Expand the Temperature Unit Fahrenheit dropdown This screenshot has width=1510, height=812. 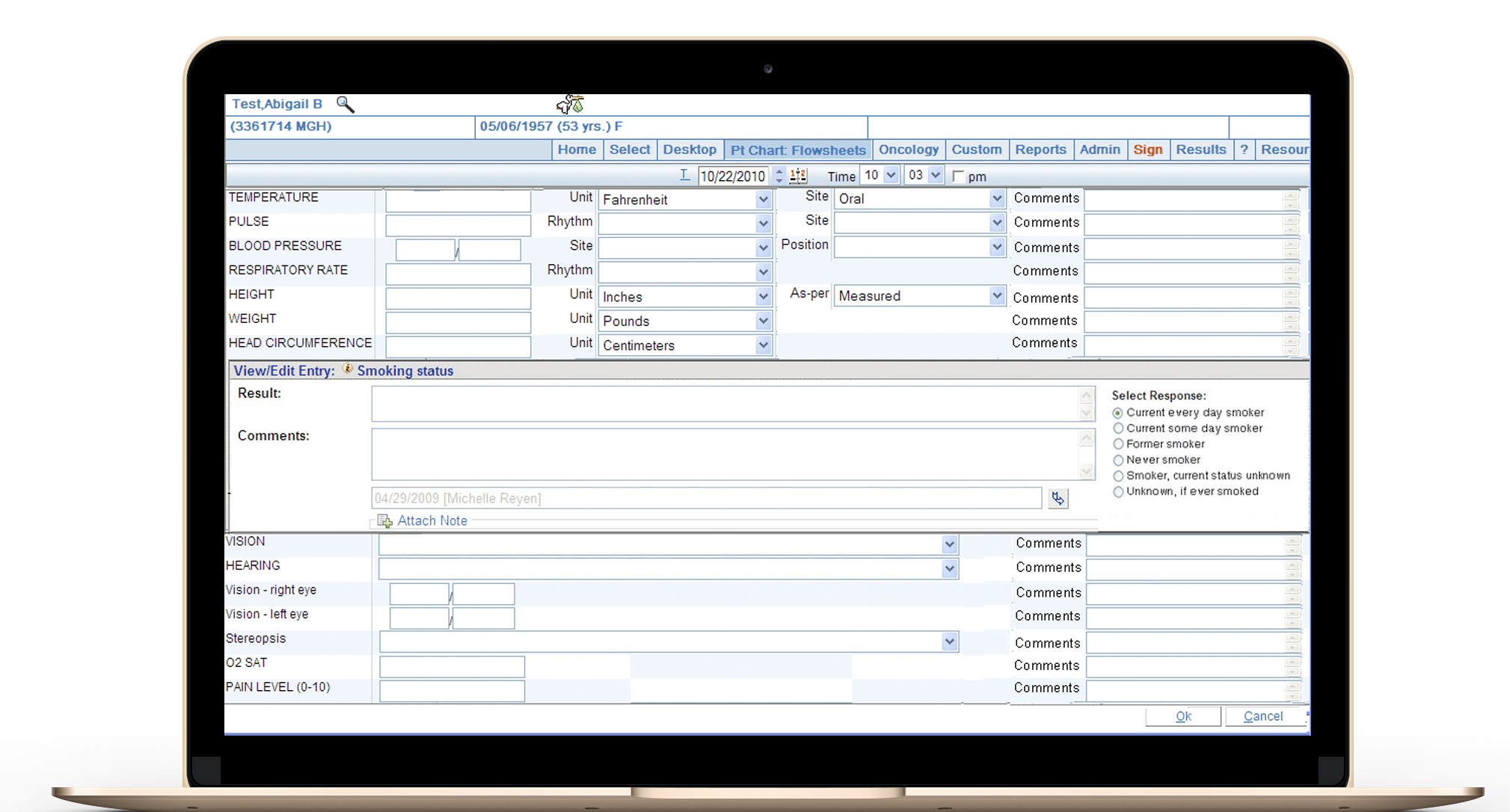tap(763, 200)
